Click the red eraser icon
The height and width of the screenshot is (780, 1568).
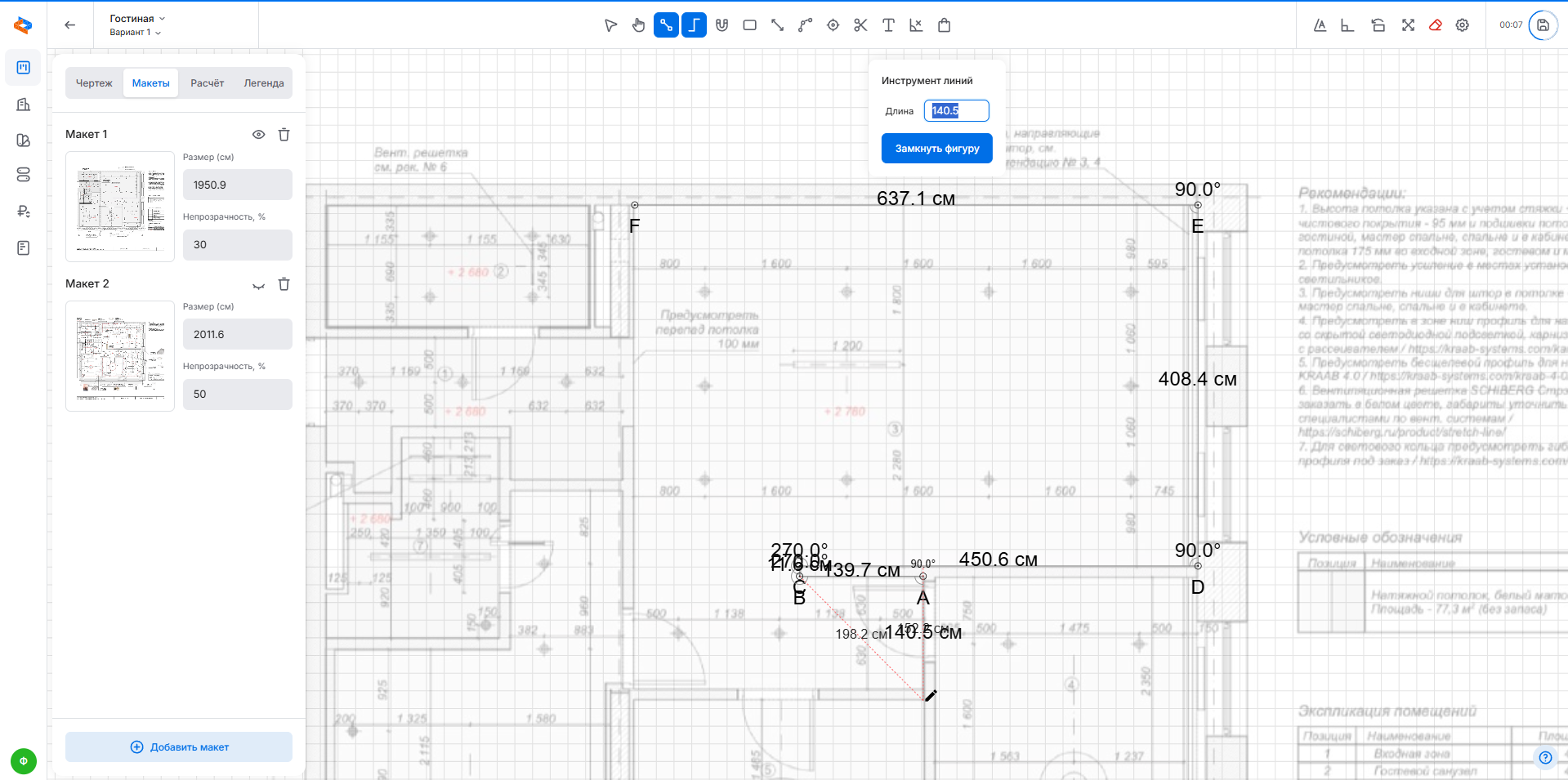click(x=1435, y=25)
